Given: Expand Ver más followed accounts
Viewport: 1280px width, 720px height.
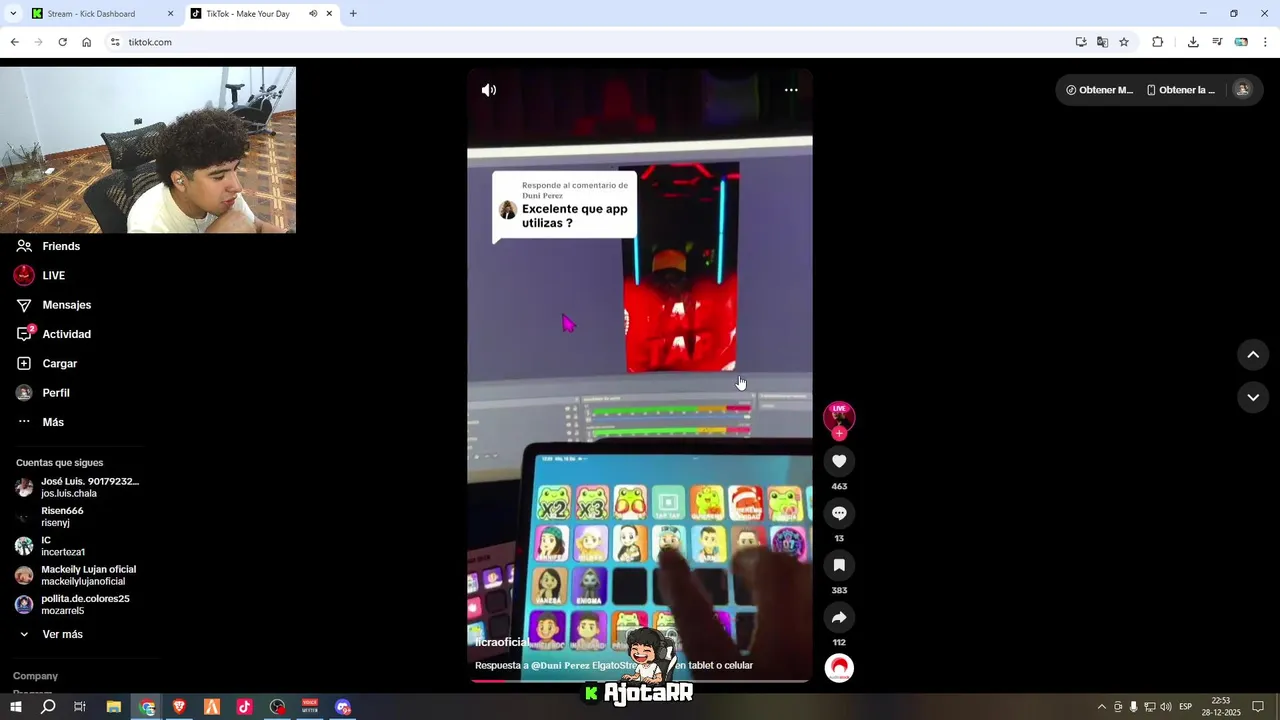Looking at the screenshot, I should click(50, 634).
